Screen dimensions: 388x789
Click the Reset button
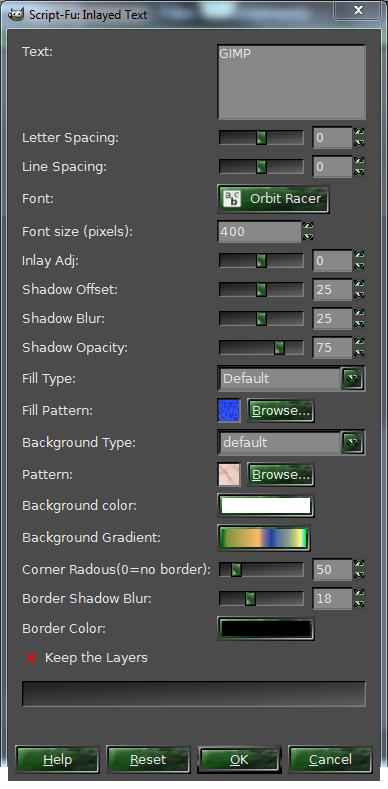(x=148, y=759)
